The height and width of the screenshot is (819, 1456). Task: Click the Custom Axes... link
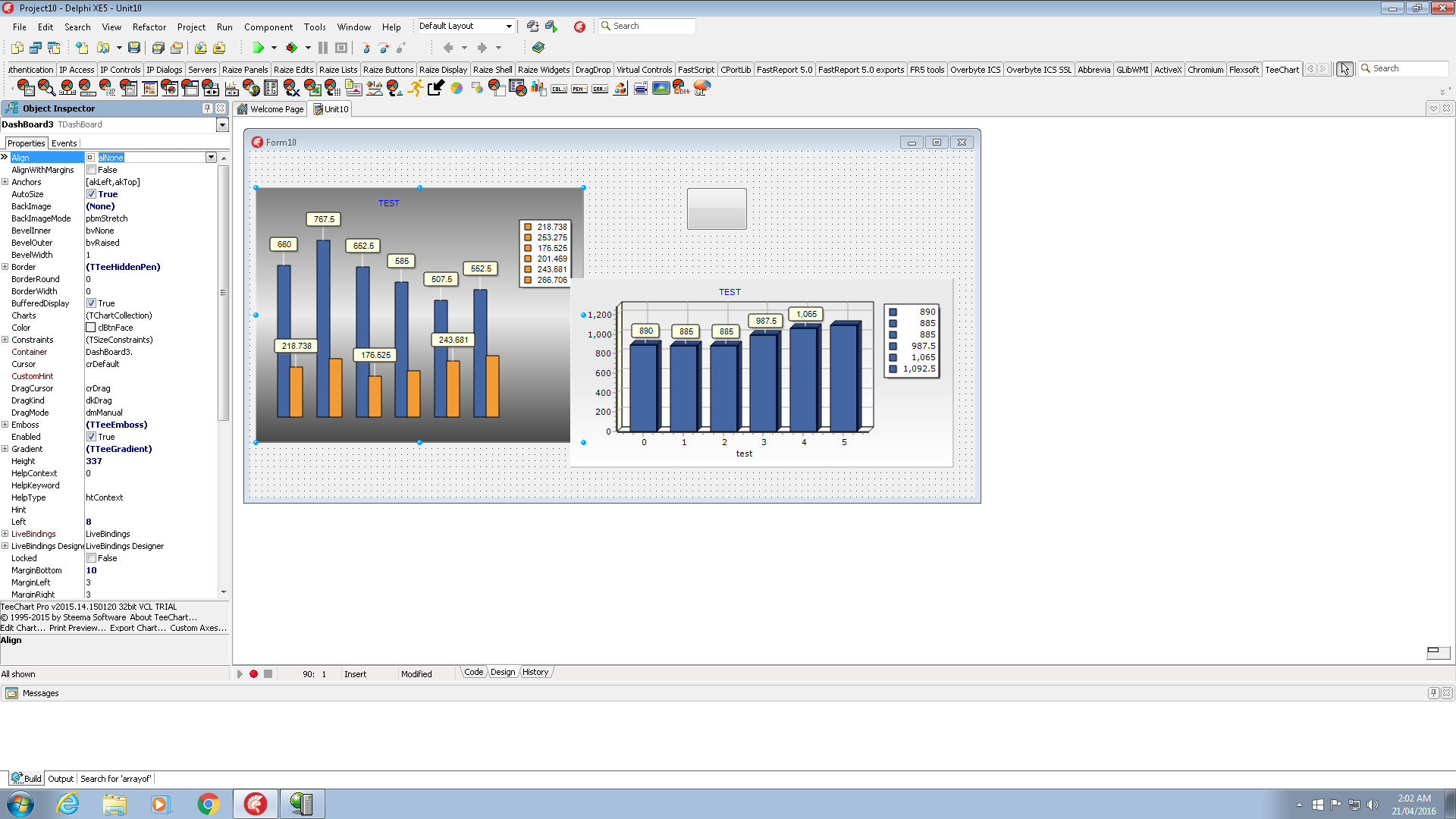[198, 628]
